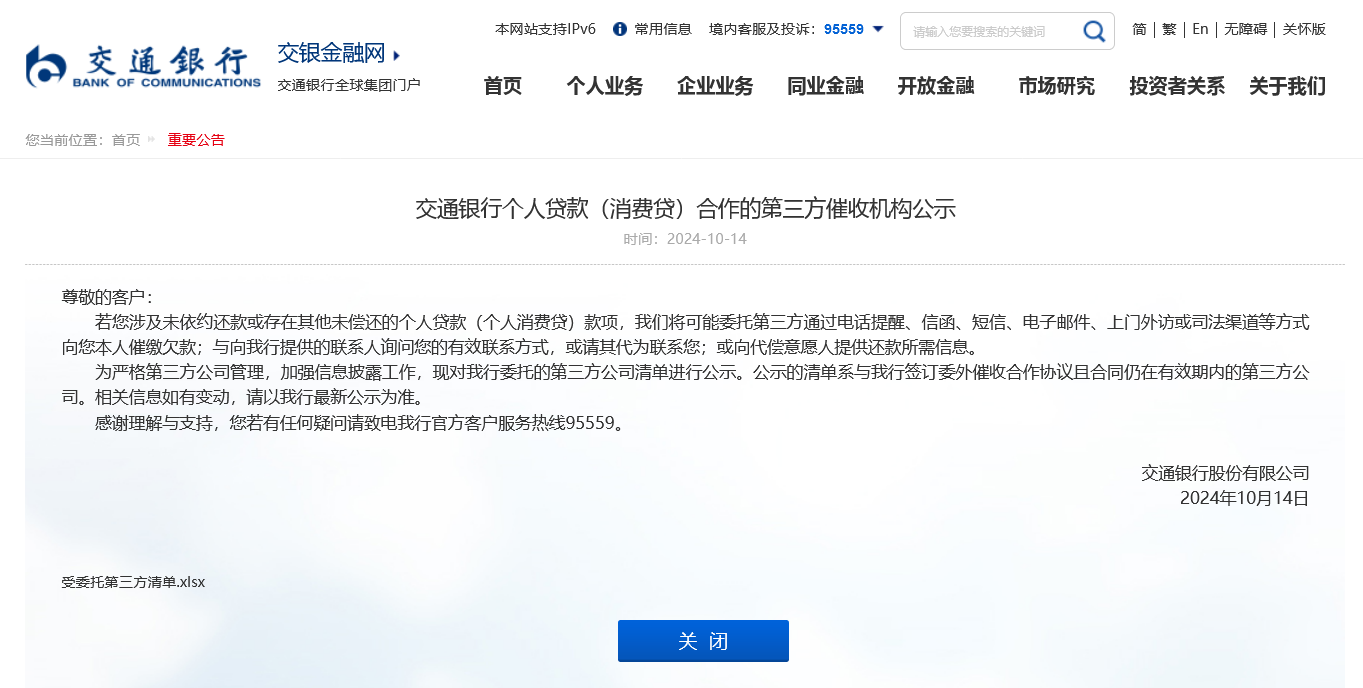The image size is (1363, 688).
Task: Open the 企业业务 menu
Action: 715,86
